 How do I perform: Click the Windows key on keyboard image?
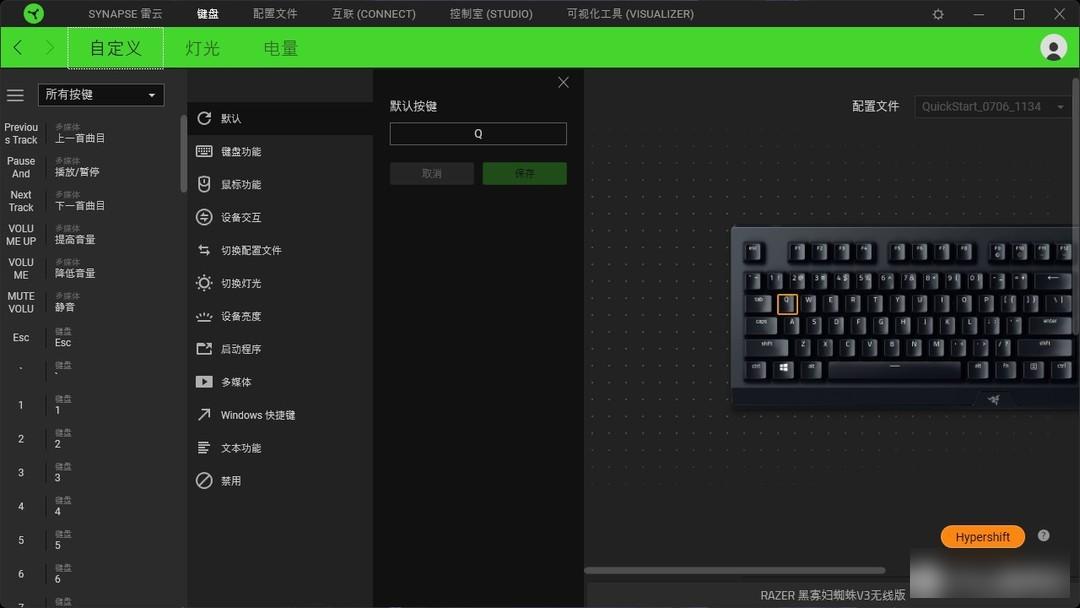783,369
